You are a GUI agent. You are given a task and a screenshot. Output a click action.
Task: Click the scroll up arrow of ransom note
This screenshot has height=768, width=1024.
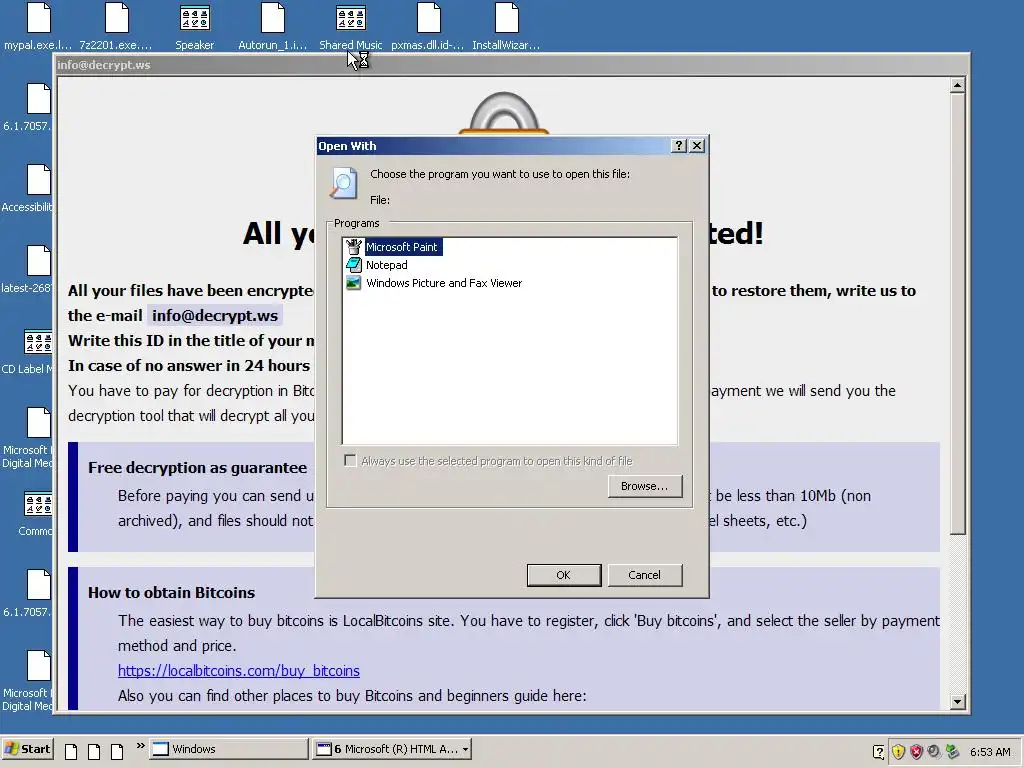[957, 85]
